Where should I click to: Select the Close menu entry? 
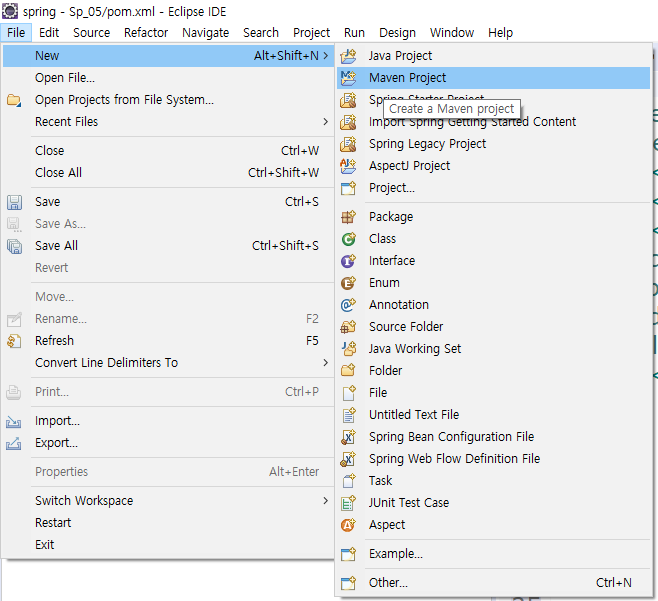click(168, 151)
